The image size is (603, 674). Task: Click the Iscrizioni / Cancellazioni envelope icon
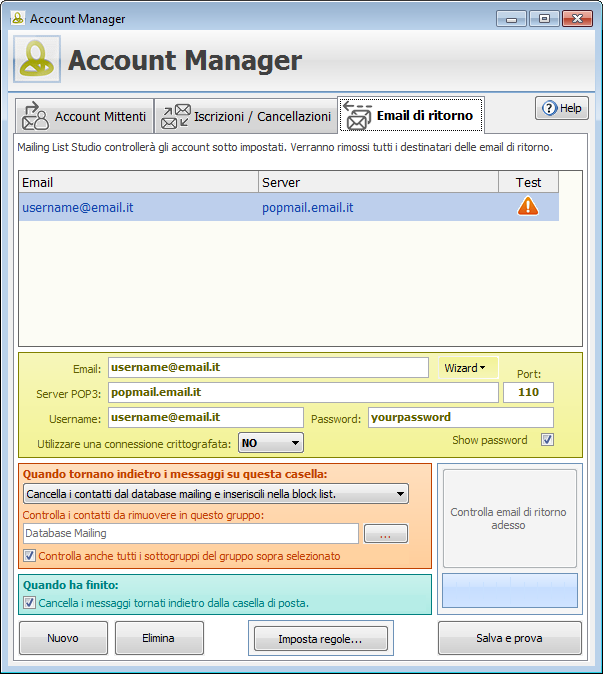176,117
